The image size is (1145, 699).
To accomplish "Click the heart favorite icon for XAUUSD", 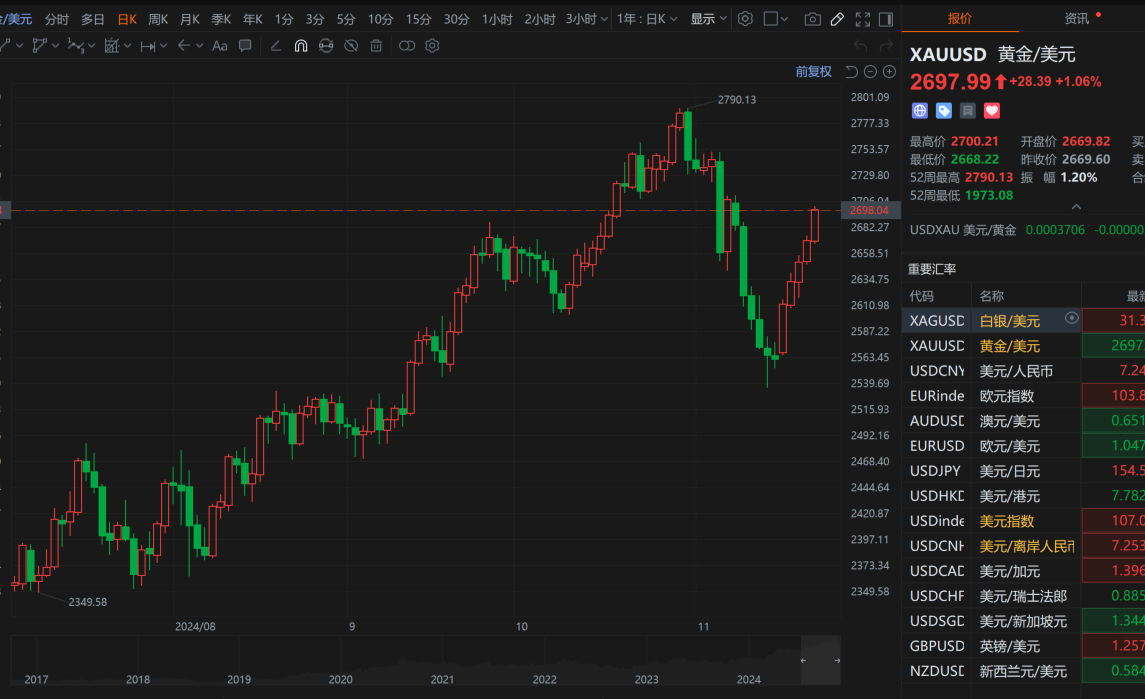I will (992, 111).
